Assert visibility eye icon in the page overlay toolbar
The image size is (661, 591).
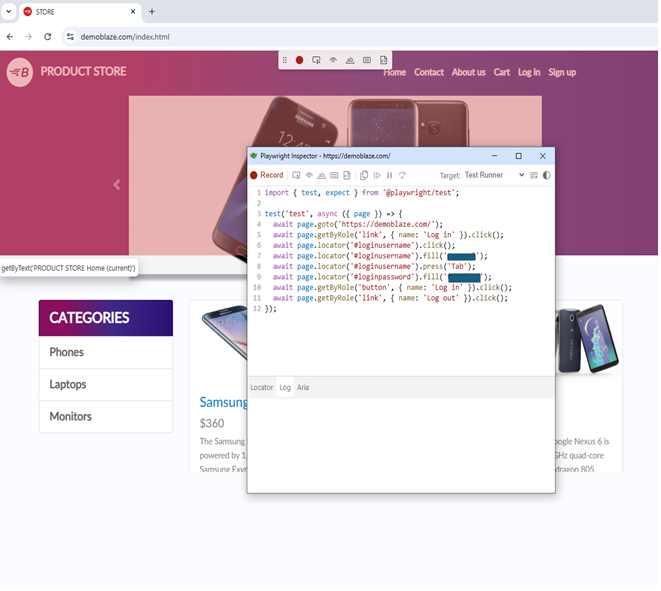tap(333, 60)
